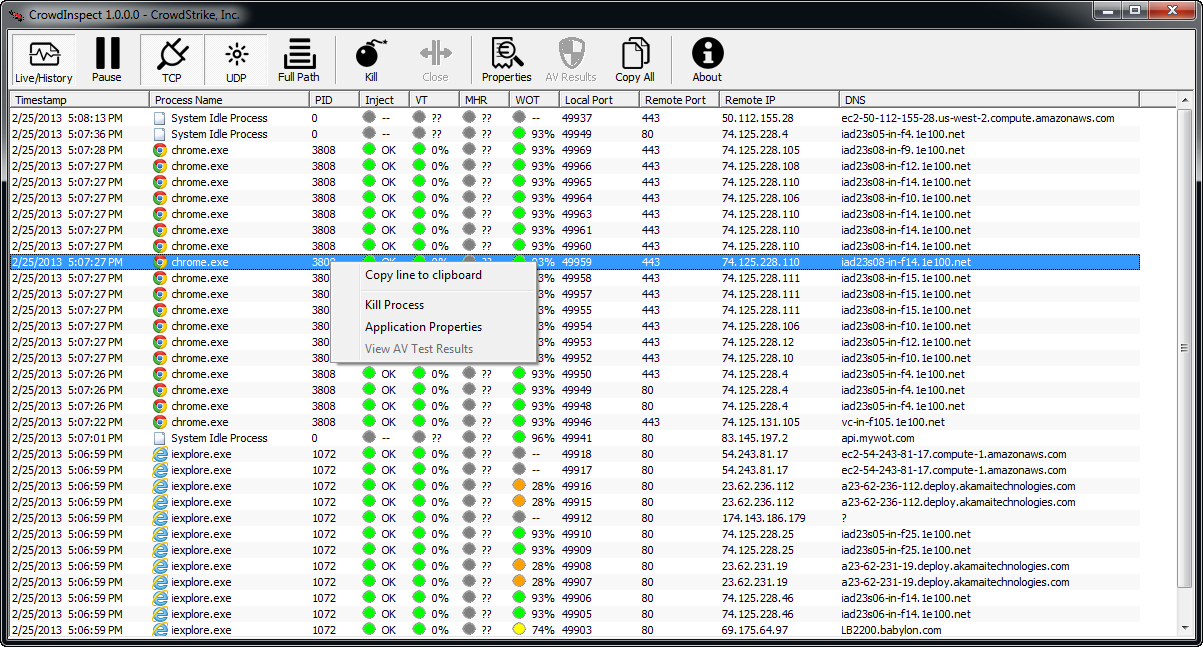Pause the live connection monitoring

click(107, 60)
